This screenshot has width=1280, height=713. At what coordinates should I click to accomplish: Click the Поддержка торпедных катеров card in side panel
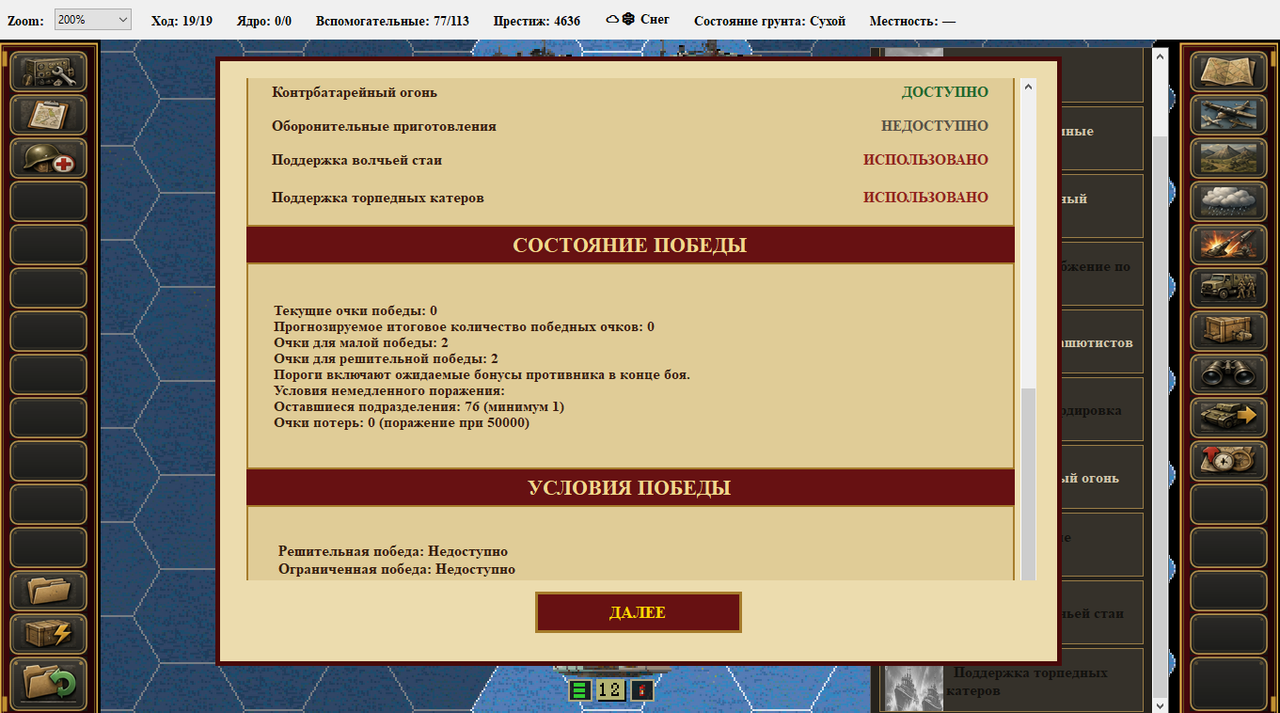[1013, 680]
